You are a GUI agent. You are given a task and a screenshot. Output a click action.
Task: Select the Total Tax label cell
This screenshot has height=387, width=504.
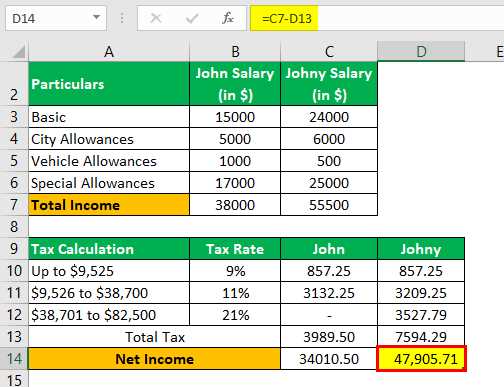[x=155, y=337]
